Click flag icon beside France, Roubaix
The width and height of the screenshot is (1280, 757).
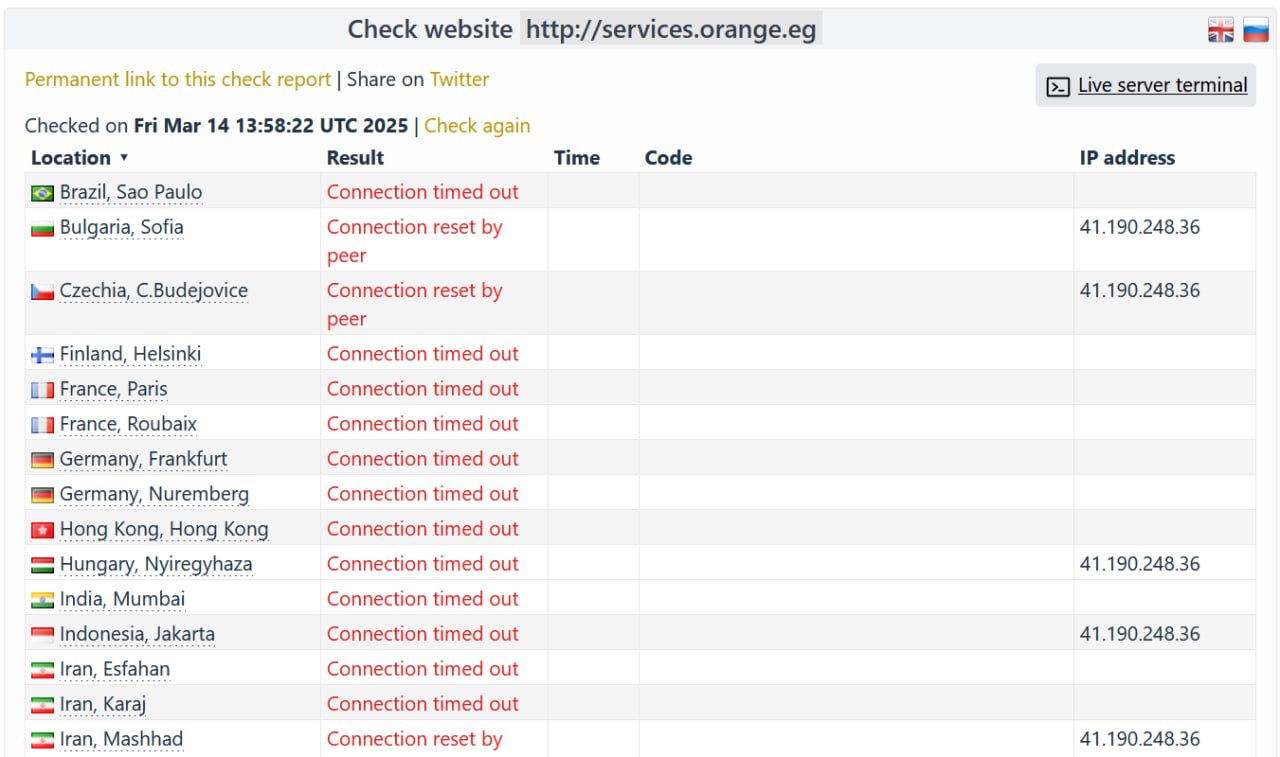[x=42, y=425]
